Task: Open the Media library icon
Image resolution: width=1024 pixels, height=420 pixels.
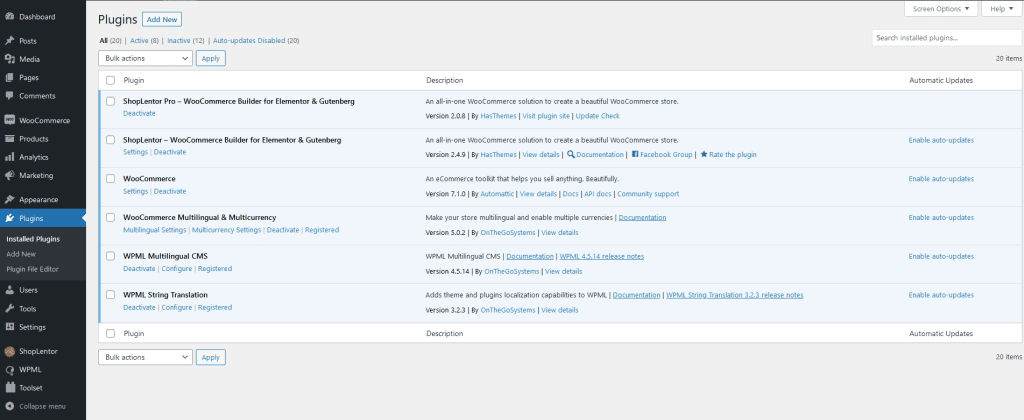Action: tap(9, 59)
